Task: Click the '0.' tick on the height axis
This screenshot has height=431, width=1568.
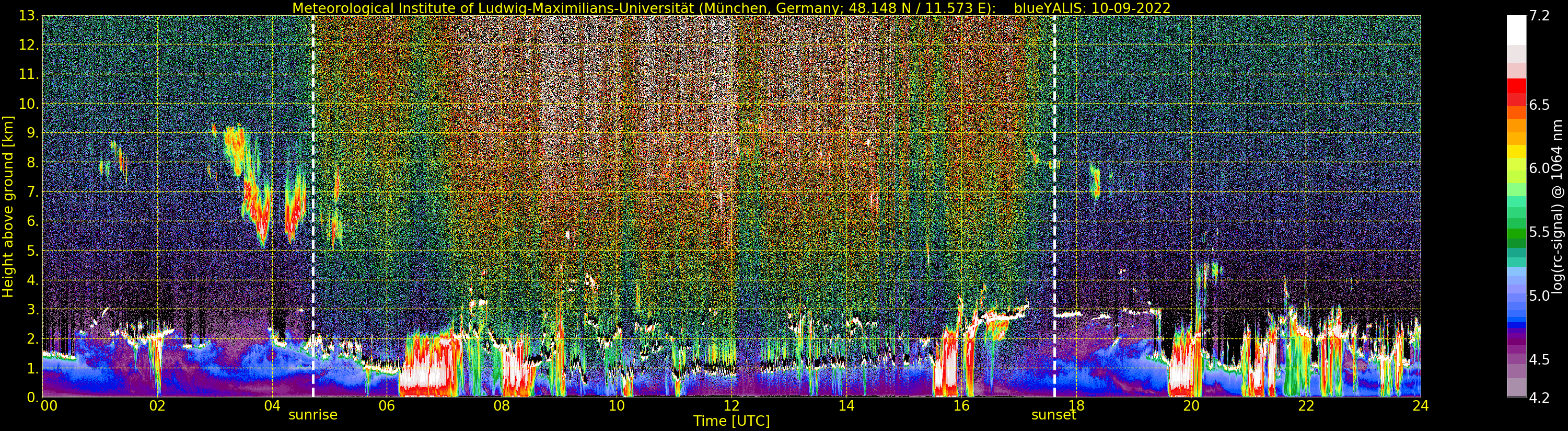Action: [33, 397]
